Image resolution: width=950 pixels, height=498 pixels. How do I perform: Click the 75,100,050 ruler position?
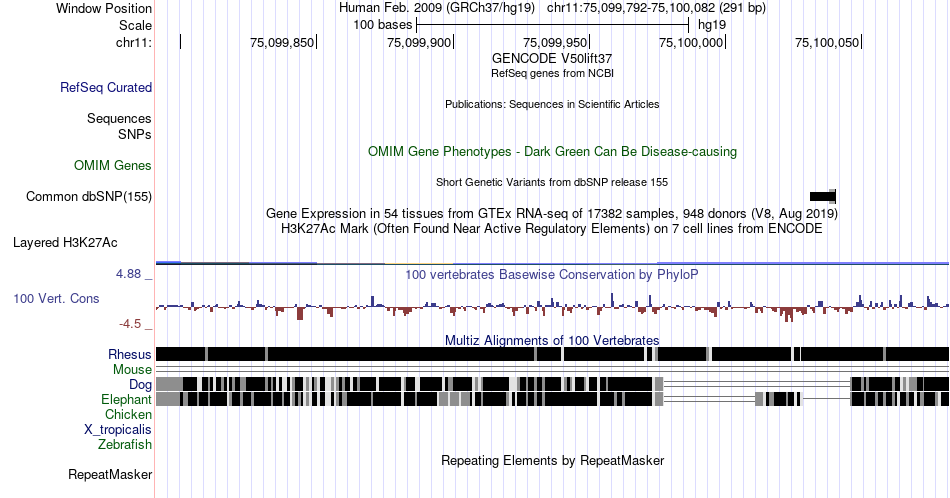(x=828, y=42)
